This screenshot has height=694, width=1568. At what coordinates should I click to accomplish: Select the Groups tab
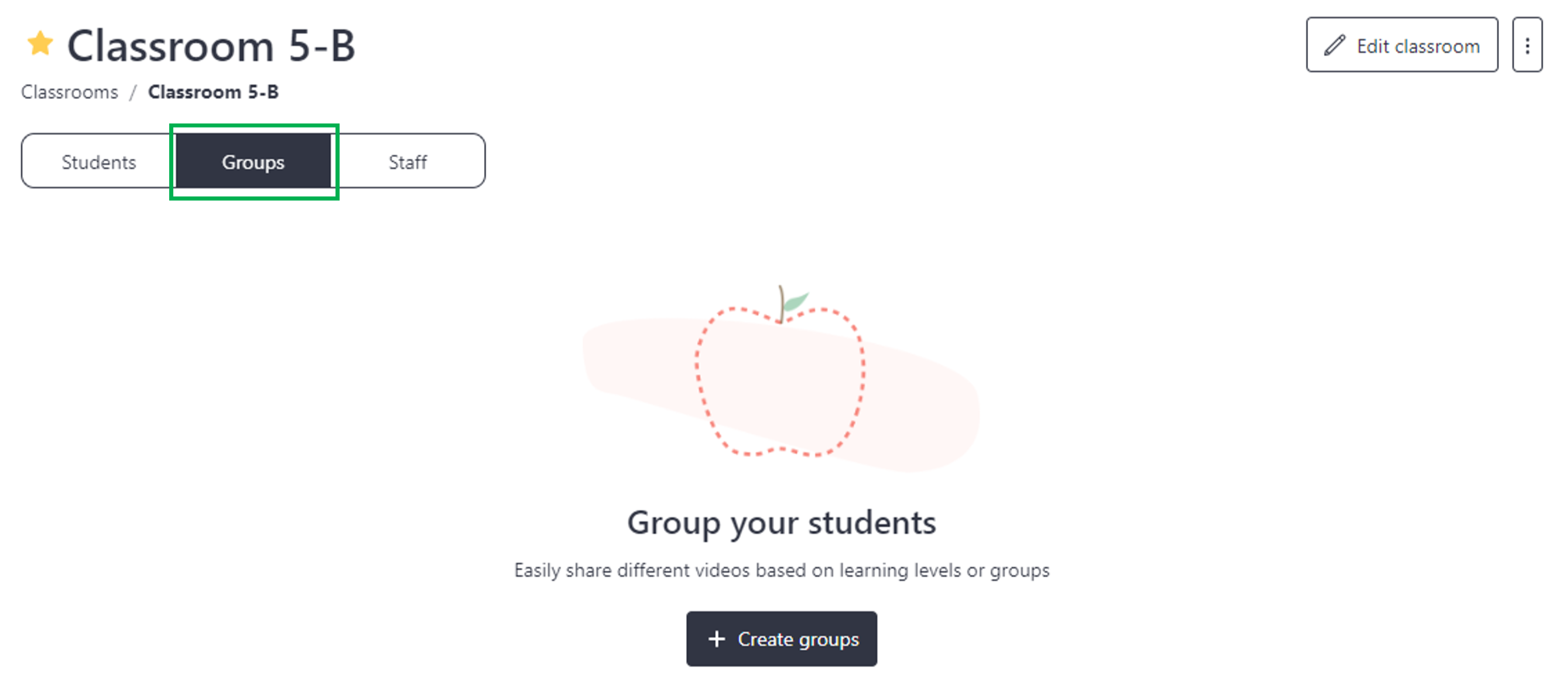[x=253, y=162]
